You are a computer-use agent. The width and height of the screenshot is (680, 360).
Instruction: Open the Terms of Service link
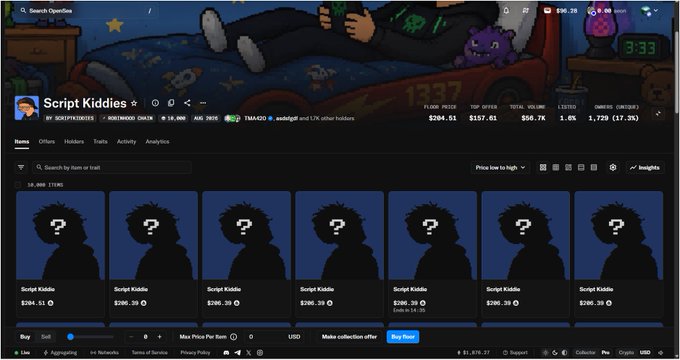pyautogui.click(x=150, y=353)
